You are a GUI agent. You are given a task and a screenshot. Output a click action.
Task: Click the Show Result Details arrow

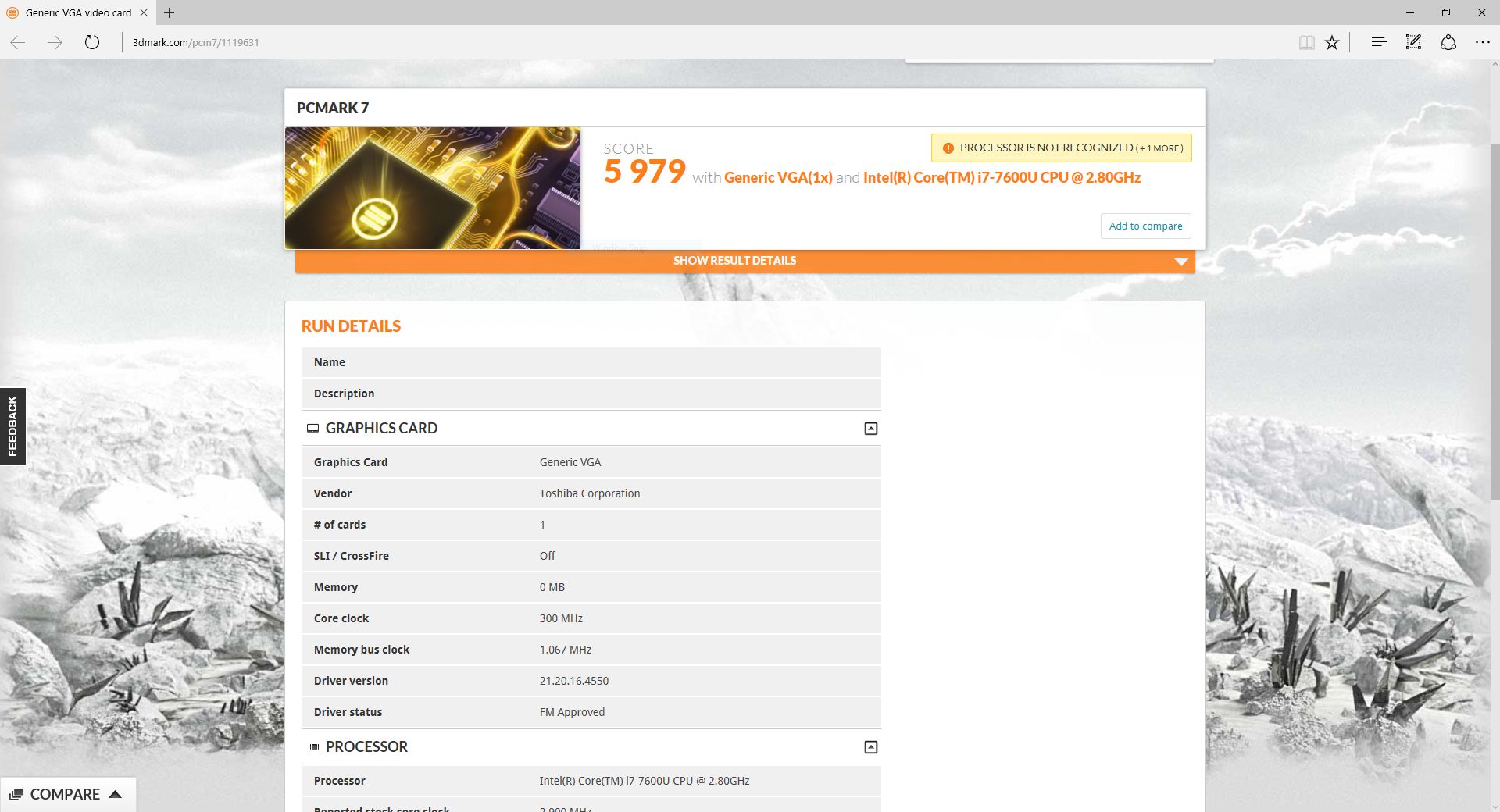click(x=1181, y=262)
